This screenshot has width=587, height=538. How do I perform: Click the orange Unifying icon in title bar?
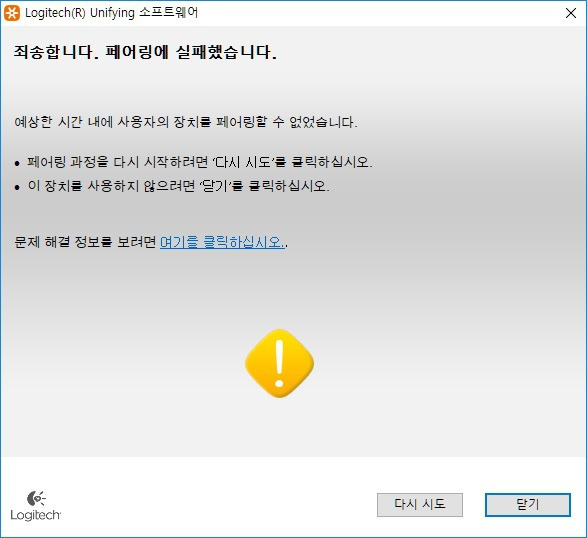click(x=12, y=13)
